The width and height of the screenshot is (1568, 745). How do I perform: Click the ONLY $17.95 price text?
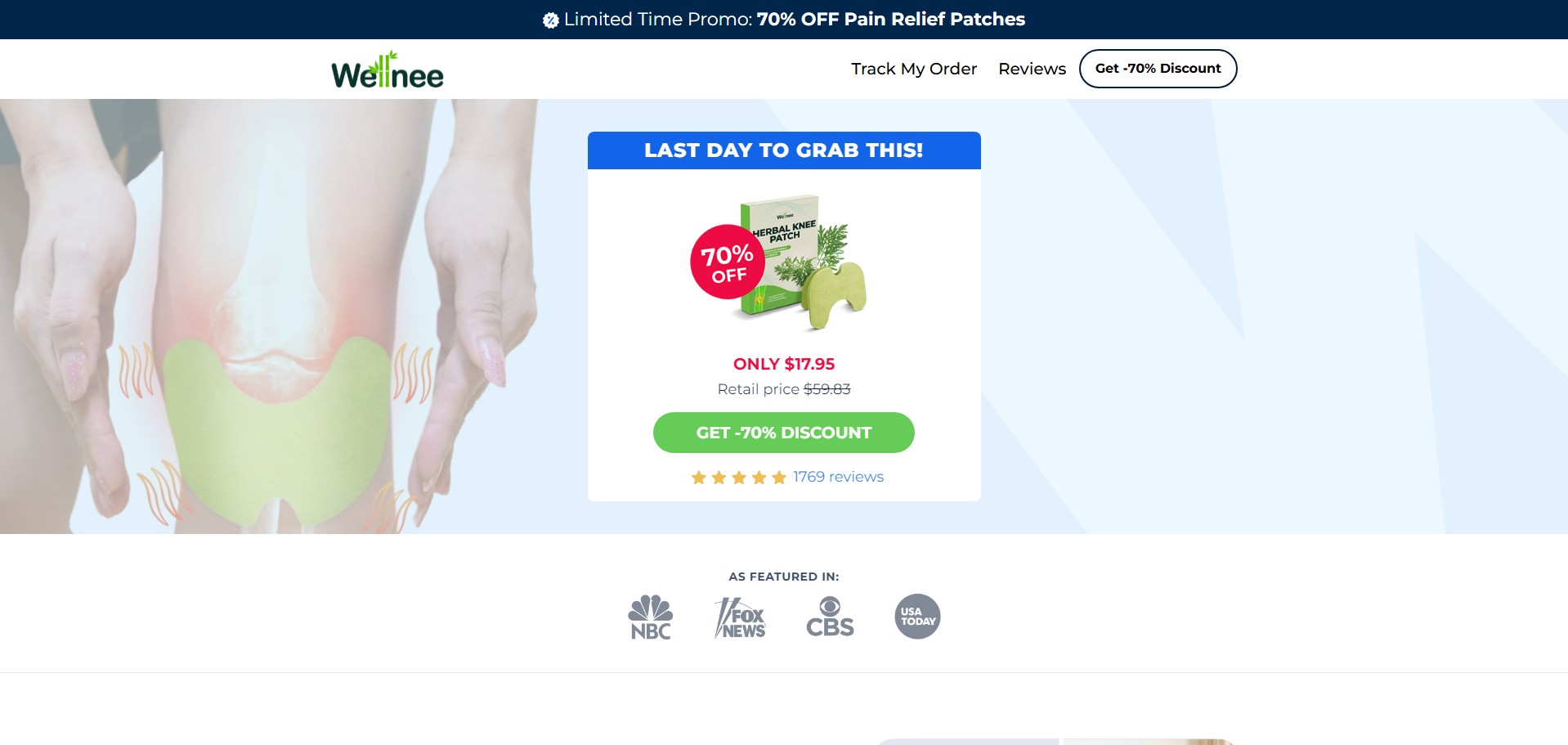tap(783, 364)
